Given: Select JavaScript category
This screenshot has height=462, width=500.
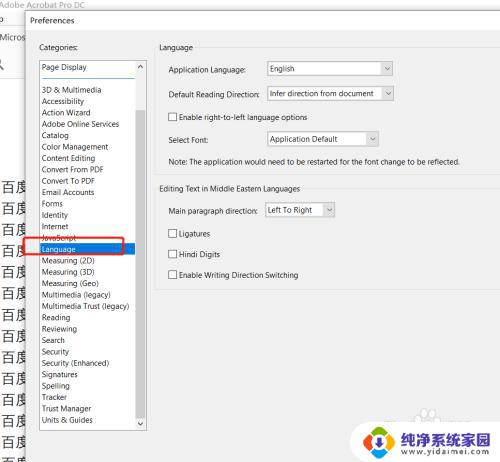Looking at the screenshot, I should 59,238.
